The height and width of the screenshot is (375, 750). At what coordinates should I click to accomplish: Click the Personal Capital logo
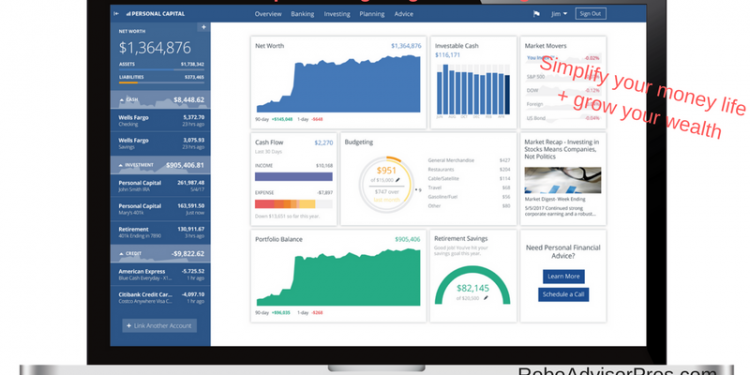[x=155, y=14]
